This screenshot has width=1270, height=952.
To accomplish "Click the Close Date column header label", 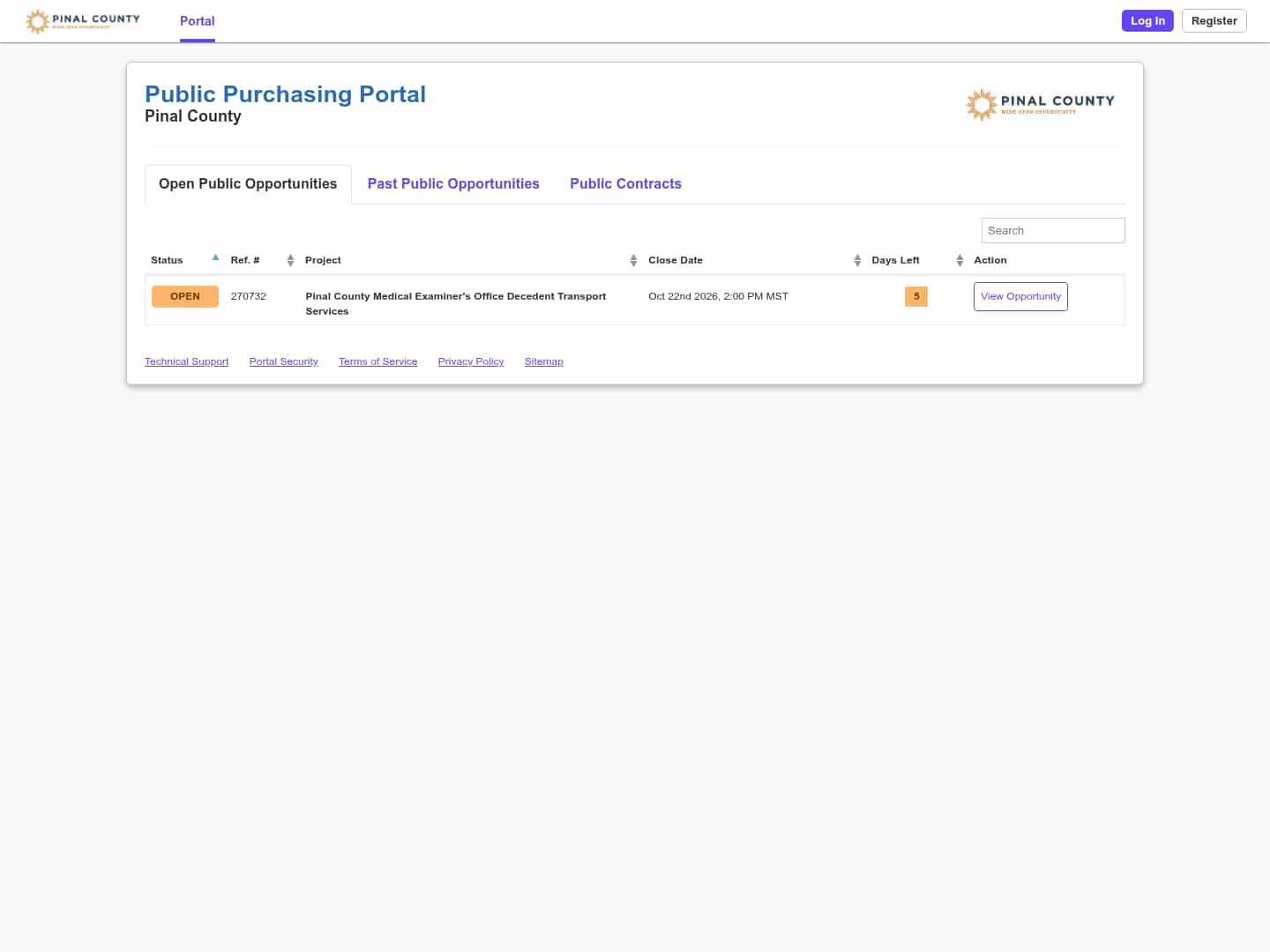I will tap(676, 260).
